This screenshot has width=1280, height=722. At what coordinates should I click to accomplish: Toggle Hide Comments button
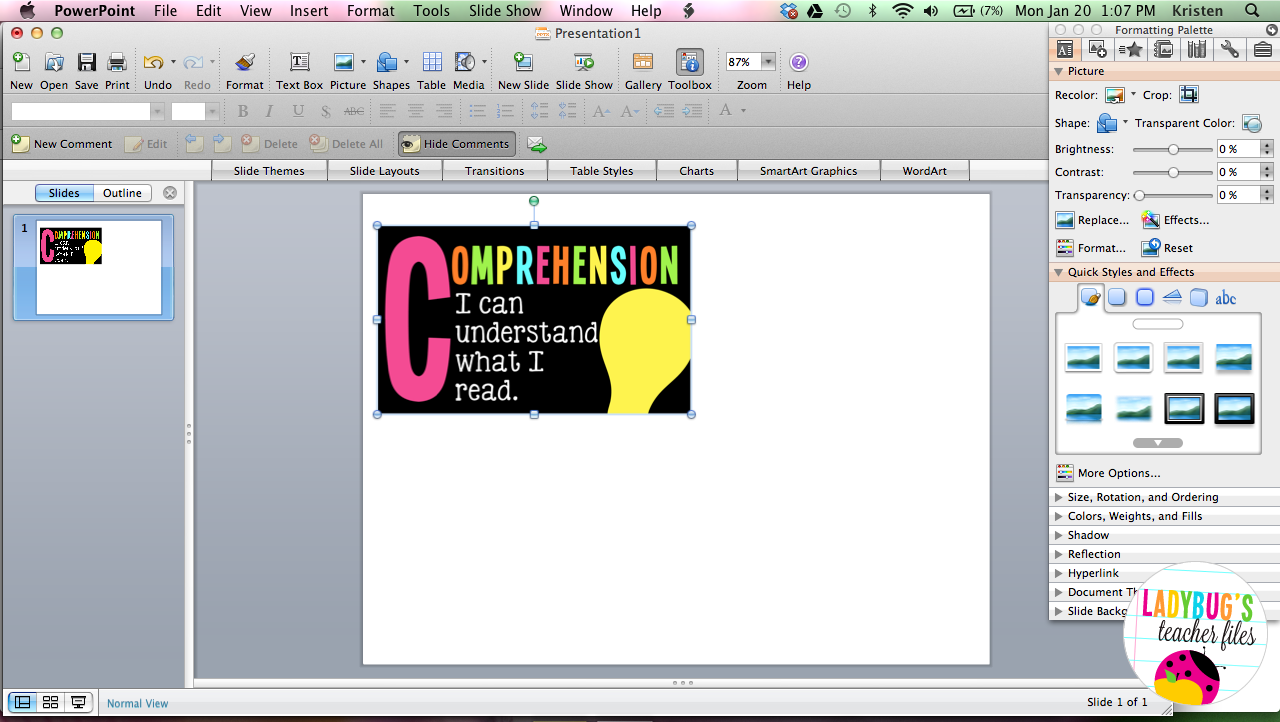pos(457,144)
